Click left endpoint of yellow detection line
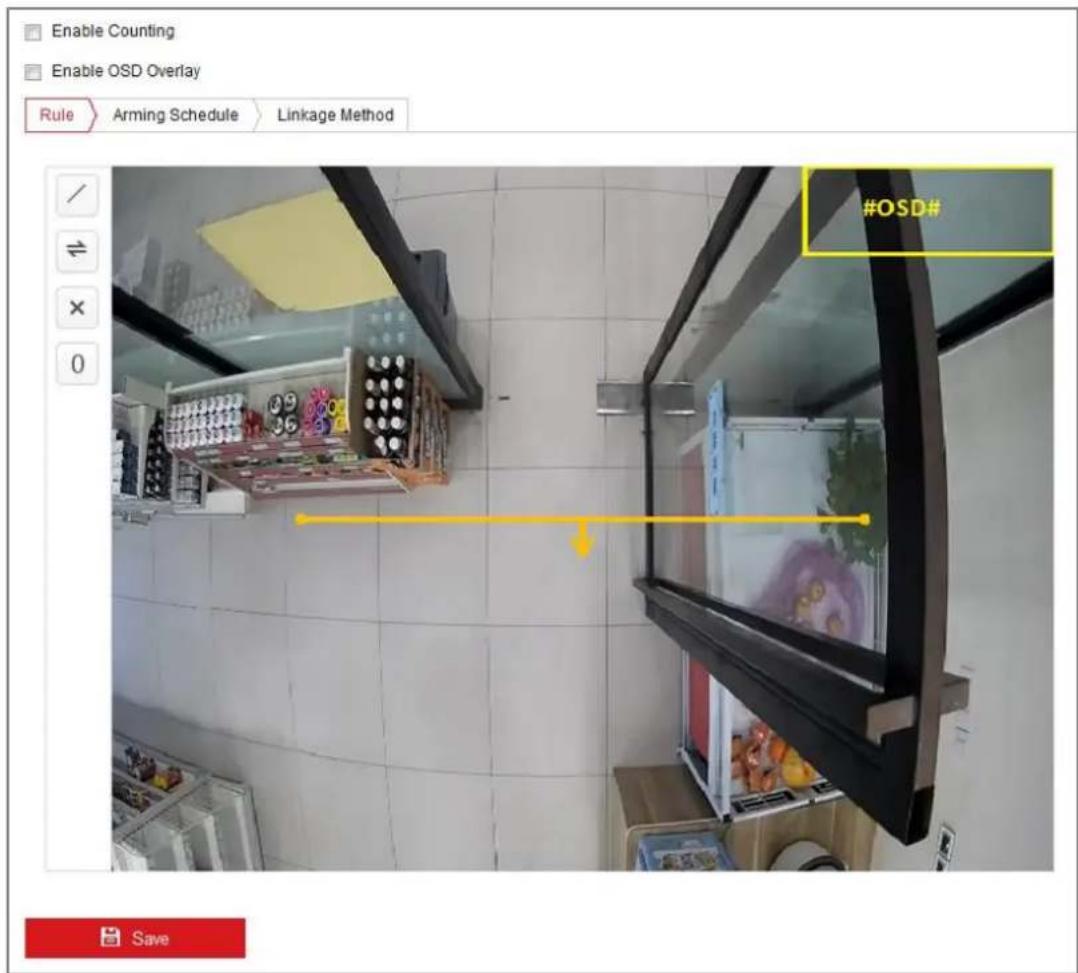 click(x=300, y=519)
